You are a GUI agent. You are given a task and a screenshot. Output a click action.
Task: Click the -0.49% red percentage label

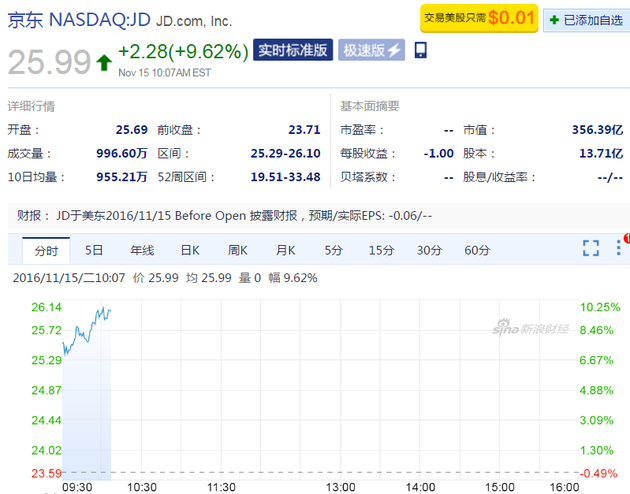pos(598,474)
